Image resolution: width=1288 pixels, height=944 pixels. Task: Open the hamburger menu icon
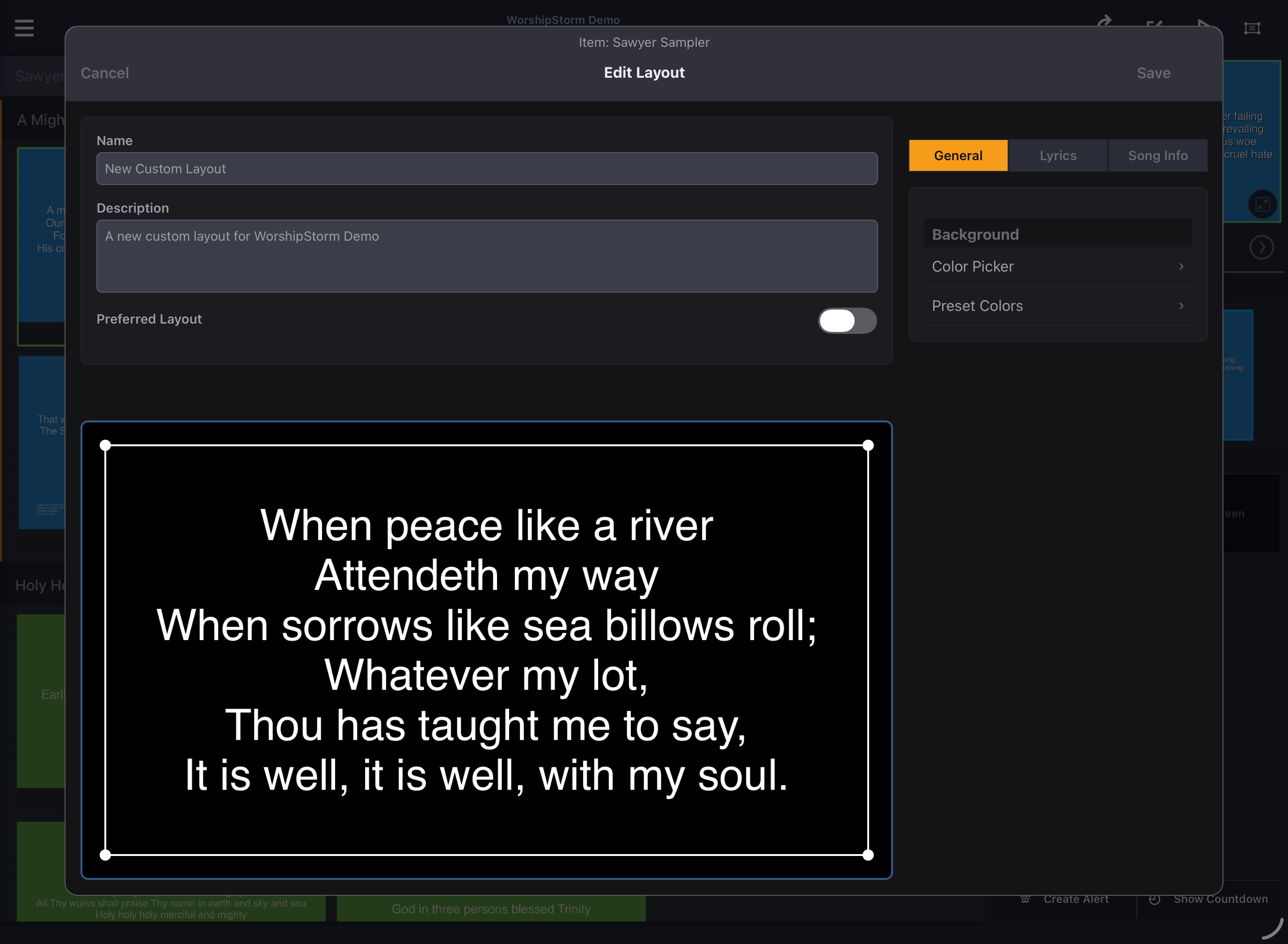tap(24, 28)
